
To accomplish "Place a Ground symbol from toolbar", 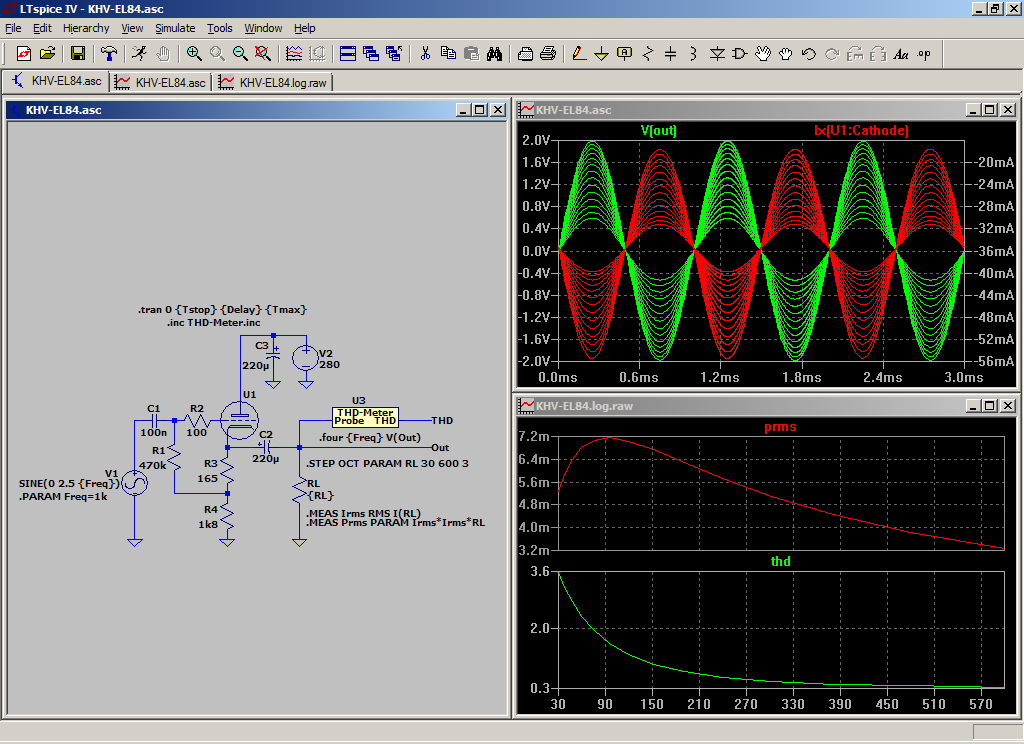I will click(x=601, y=53).
